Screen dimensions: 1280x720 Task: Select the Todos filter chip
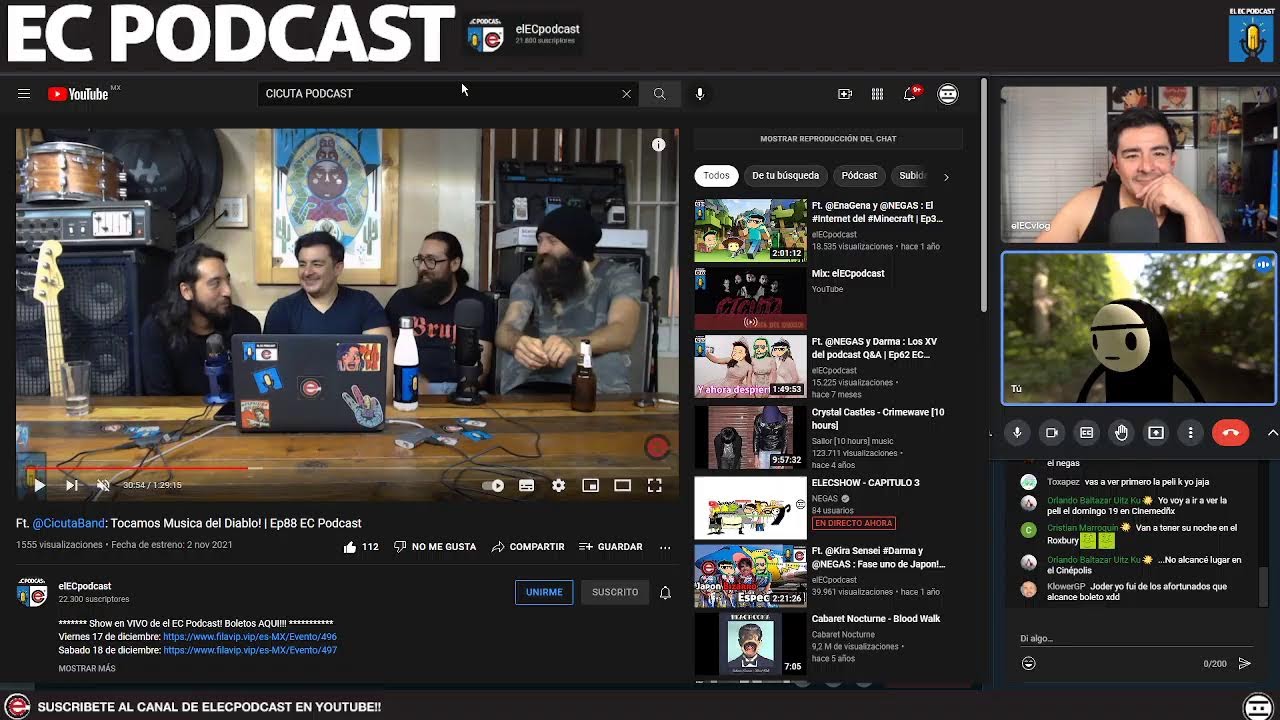(x=716, y=175)
